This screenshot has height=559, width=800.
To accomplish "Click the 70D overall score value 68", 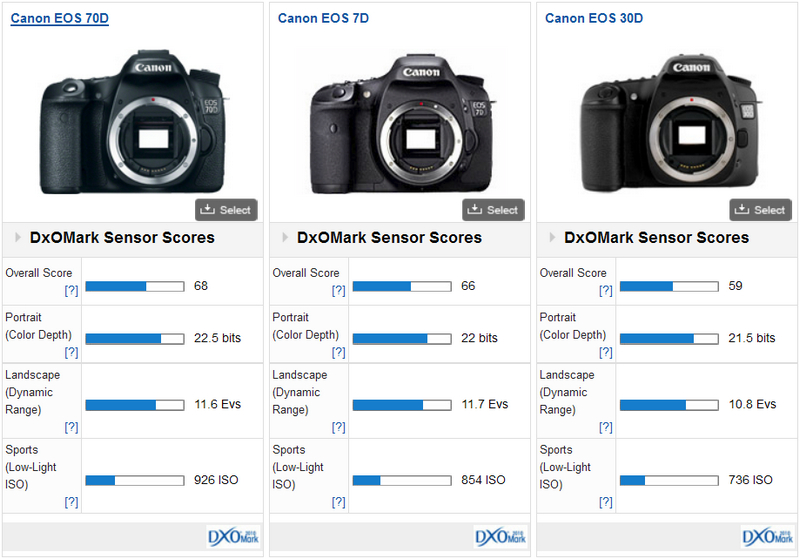I will (201, 286).
